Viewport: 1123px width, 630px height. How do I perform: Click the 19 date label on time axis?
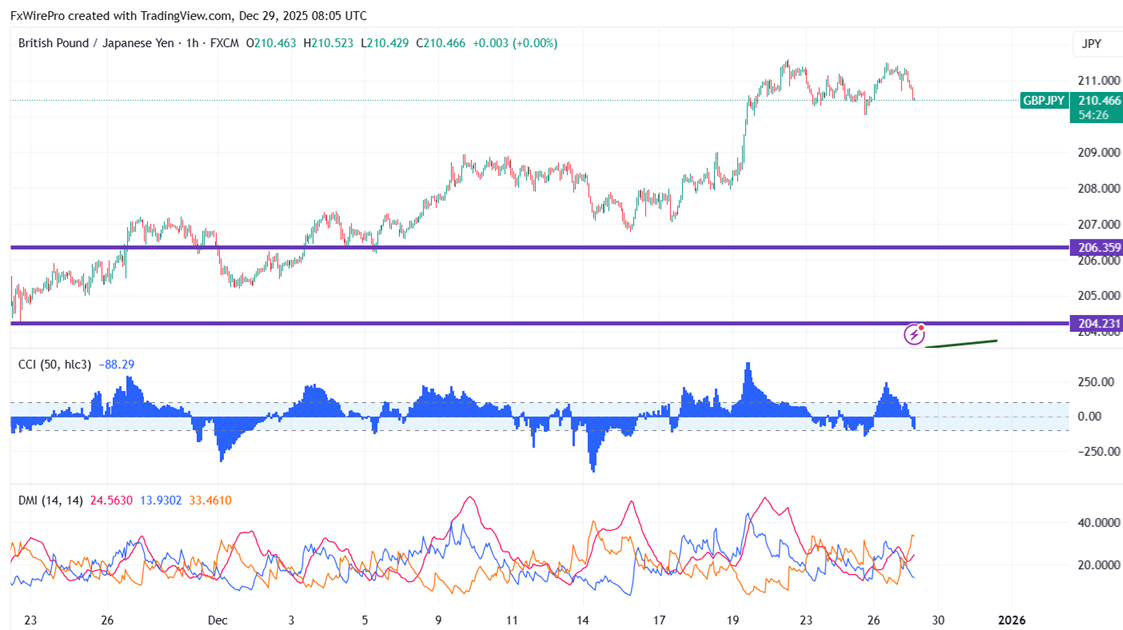[x=733, y=620]
